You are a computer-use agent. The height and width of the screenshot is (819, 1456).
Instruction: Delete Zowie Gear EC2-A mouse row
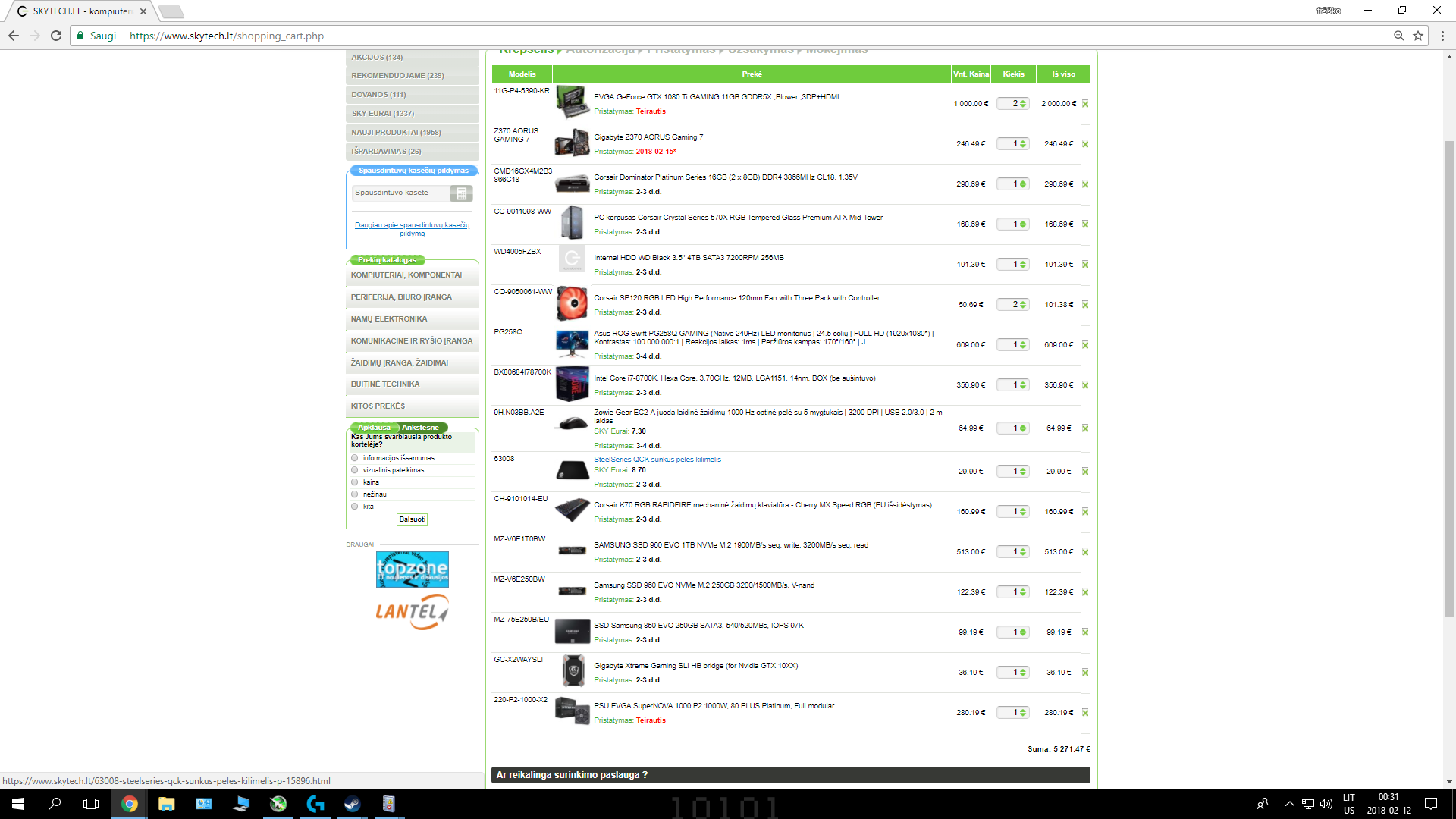point(1085,428)
